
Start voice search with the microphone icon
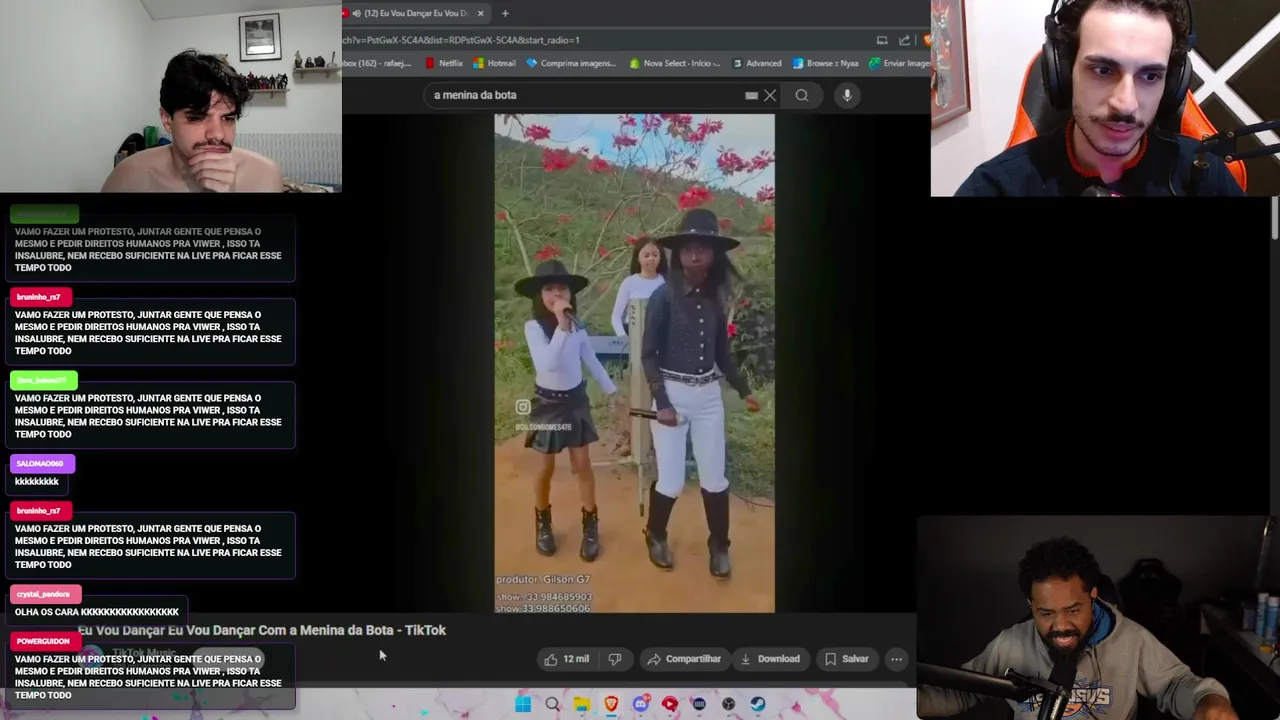pyautogui.click(x=847, y=95)
